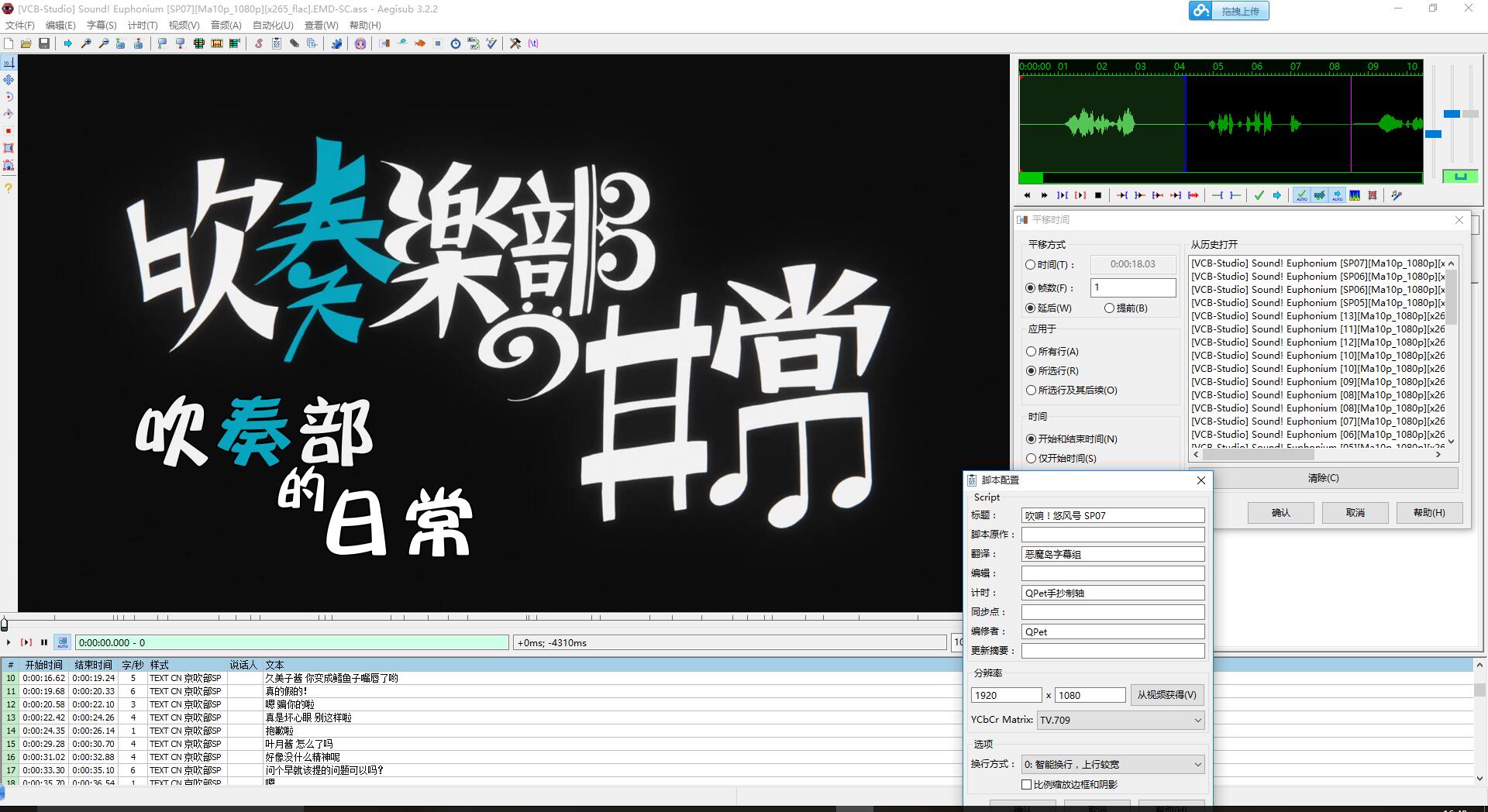Apply to 所选行及其后续(O)

tap(1031, 390)
